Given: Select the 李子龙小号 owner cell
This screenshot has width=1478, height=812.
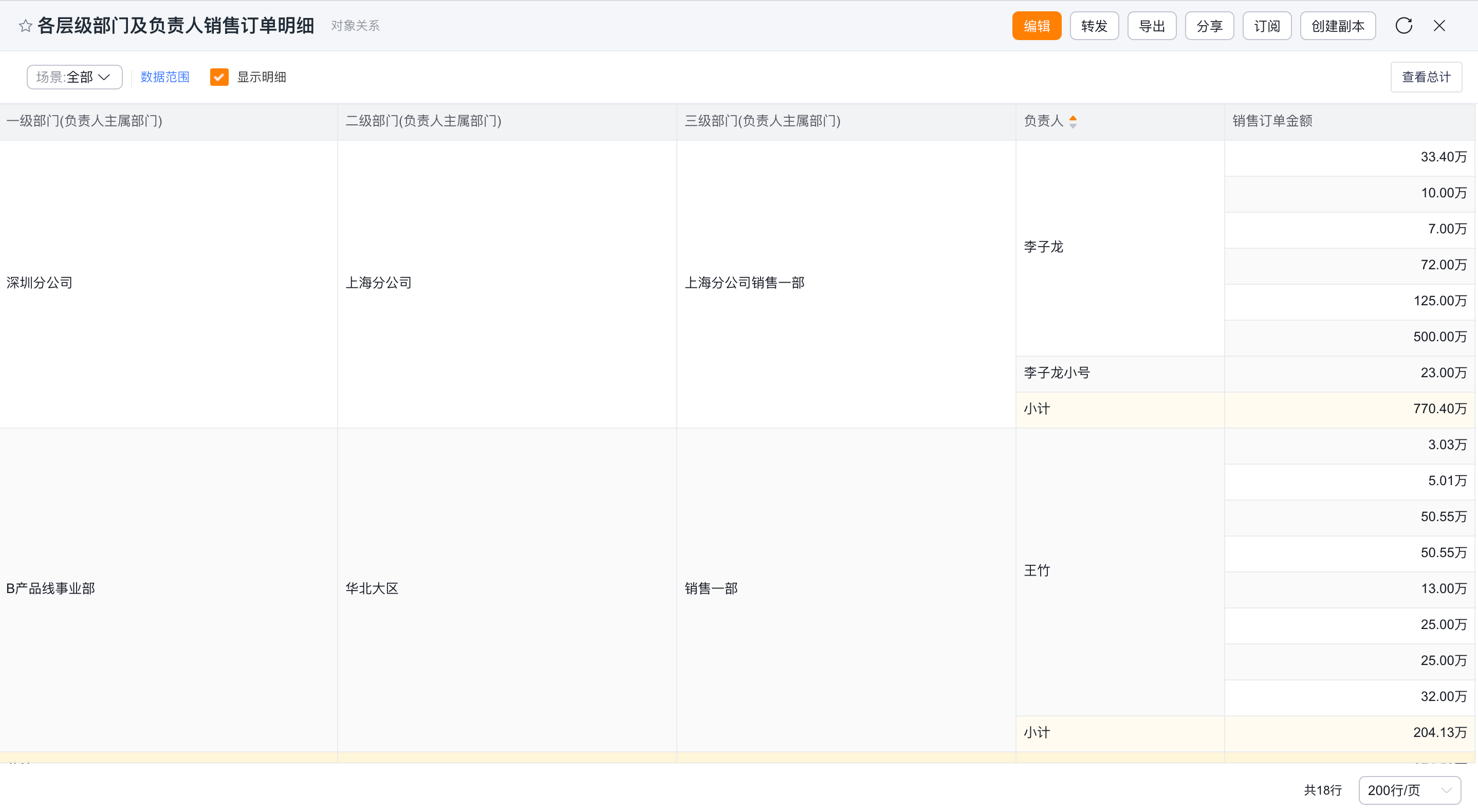Looking at the screenshot, I should click(x=1120, y=373).
